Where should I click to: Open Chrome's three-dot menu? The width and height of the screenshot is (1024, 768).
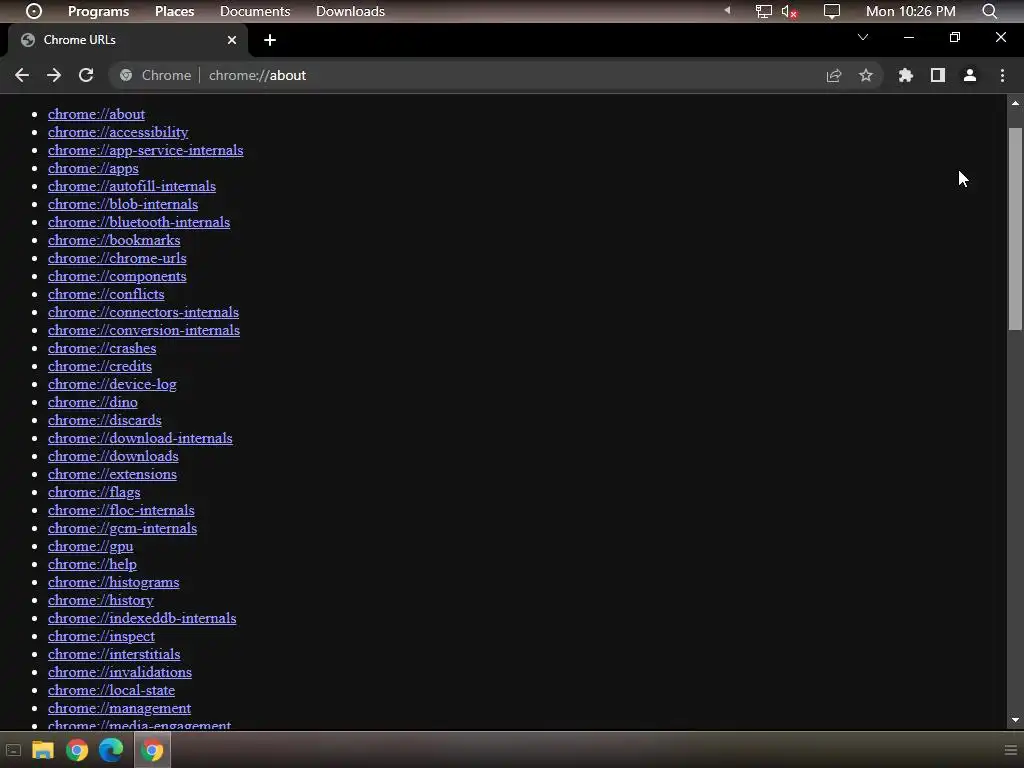click(1002, 75)
